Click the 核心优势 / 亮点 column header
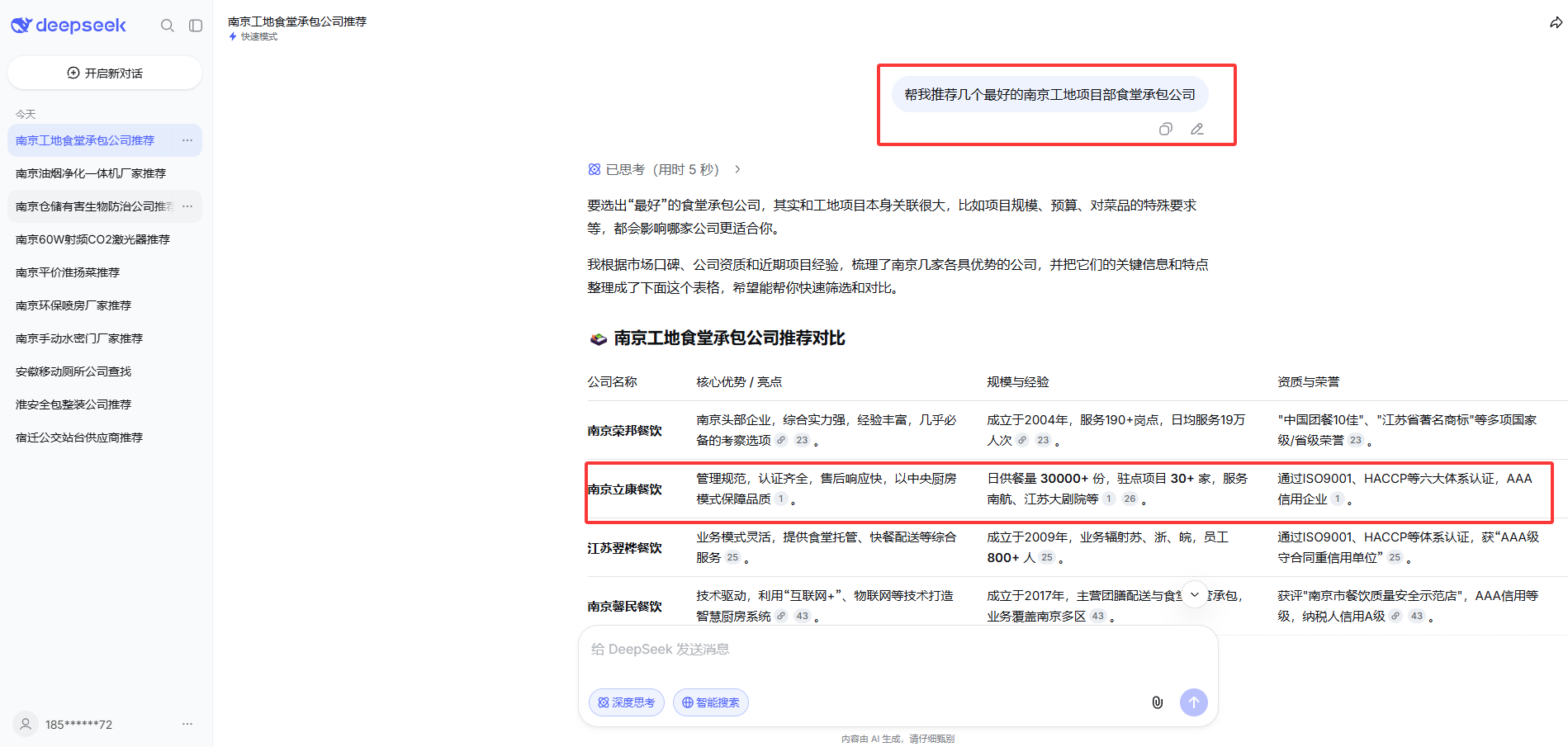1568x747 pixels. tap(739, 381)
